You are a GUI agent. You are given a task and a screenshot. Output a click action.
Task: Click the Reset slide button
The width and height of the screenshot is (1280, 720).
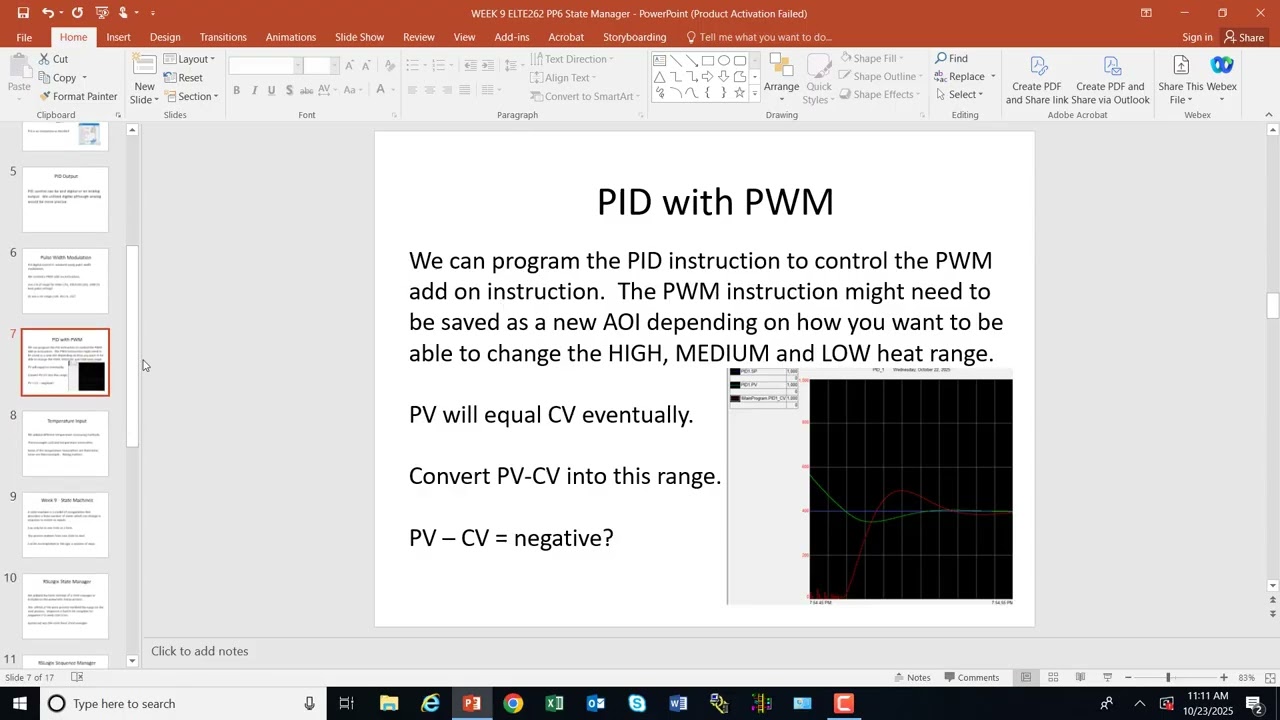tap(184, 78)
